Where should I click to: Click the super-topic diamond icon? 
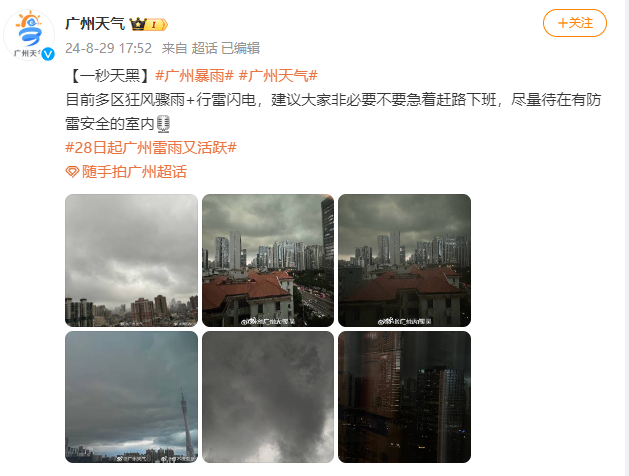72,172
